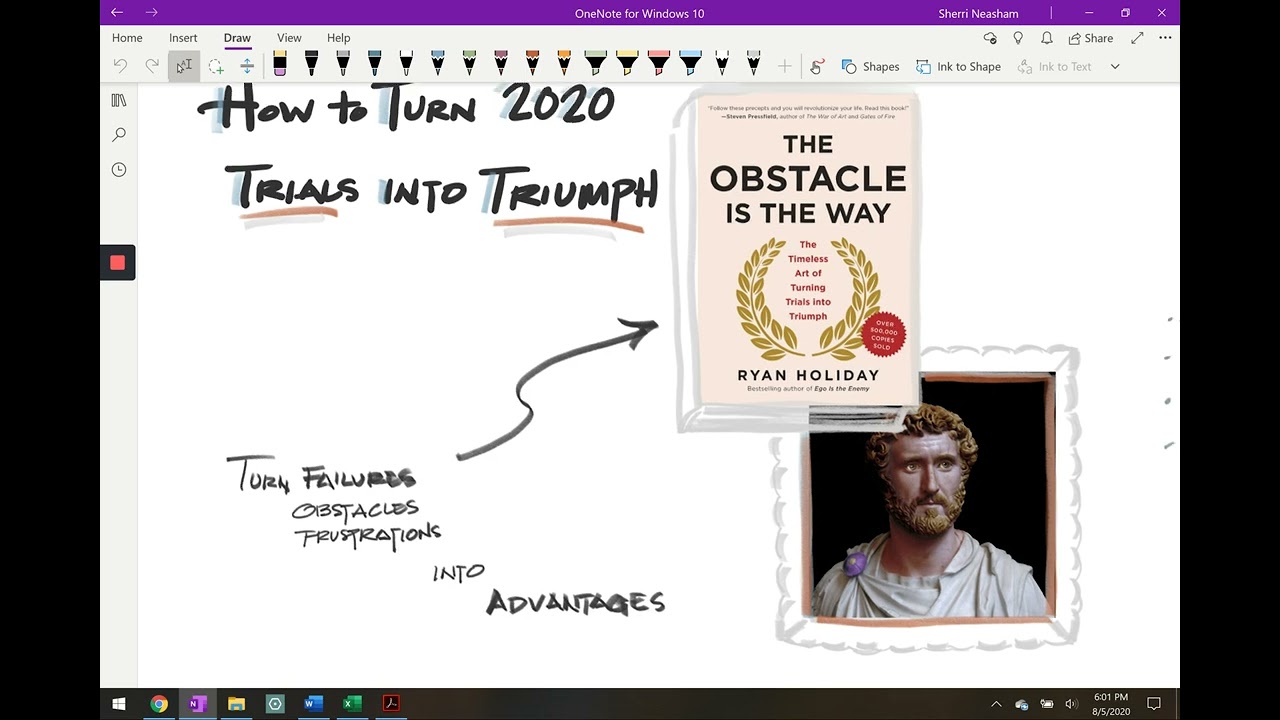Open the Insert tab
This screenshot has height=720, width=1280.
[183, 38]
